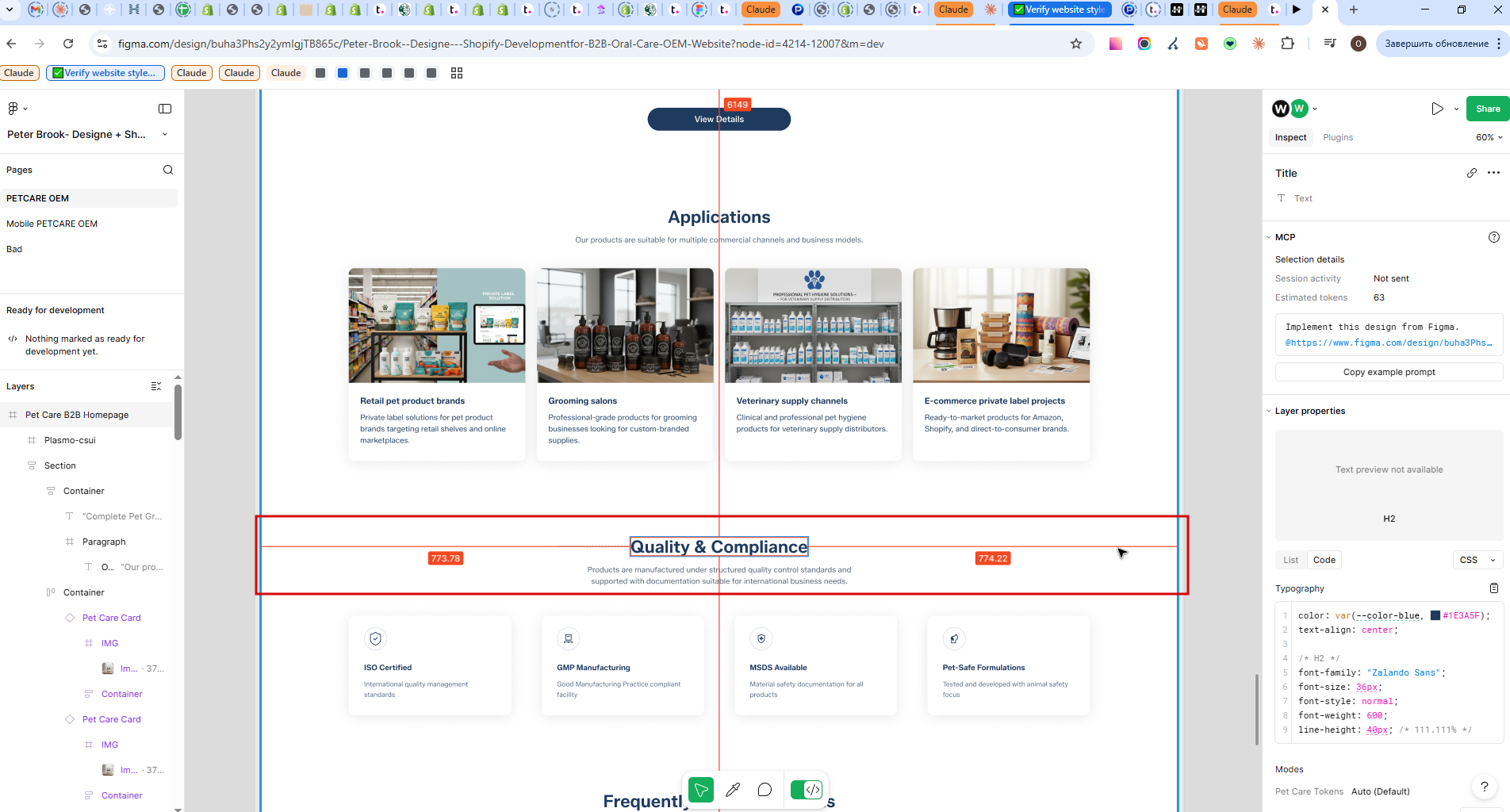Click the W collaborator avatars
The image size is (1510, 812).
point(1290,109)
